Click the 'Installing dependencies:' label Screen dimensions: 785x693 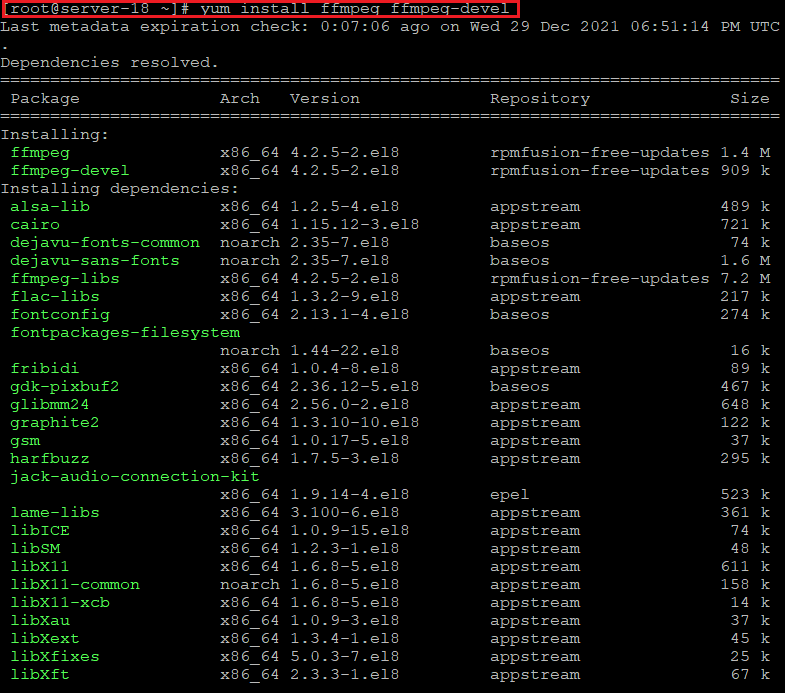(x=120, y=189)
